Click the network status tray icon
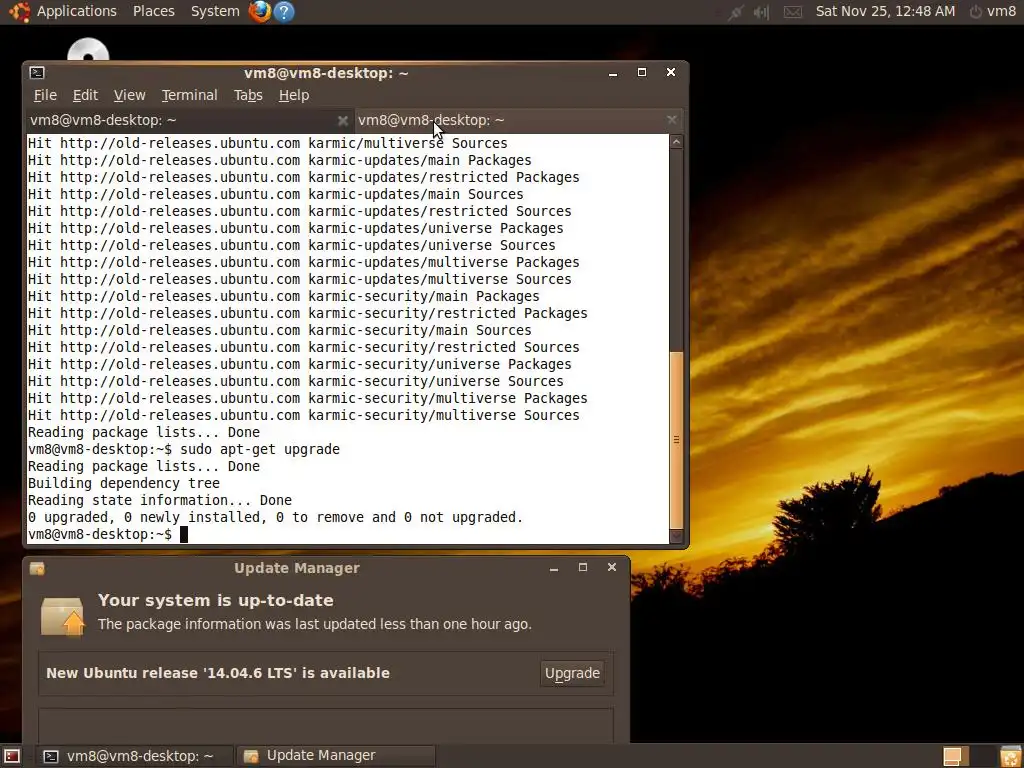Image resolution: width=1024 pixels, height=768 pixels. 735,12
